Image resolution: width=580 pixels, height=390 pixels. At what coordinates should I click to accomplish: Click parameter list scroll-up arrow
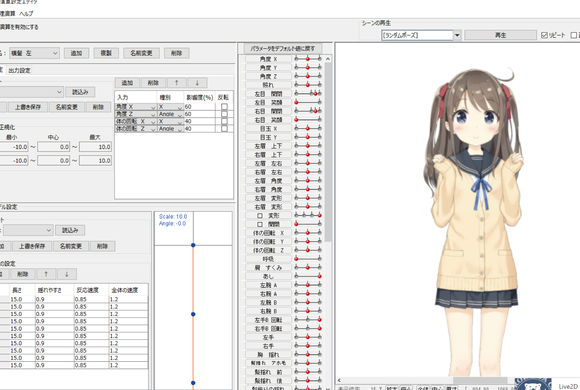click(x=328, y=59)
